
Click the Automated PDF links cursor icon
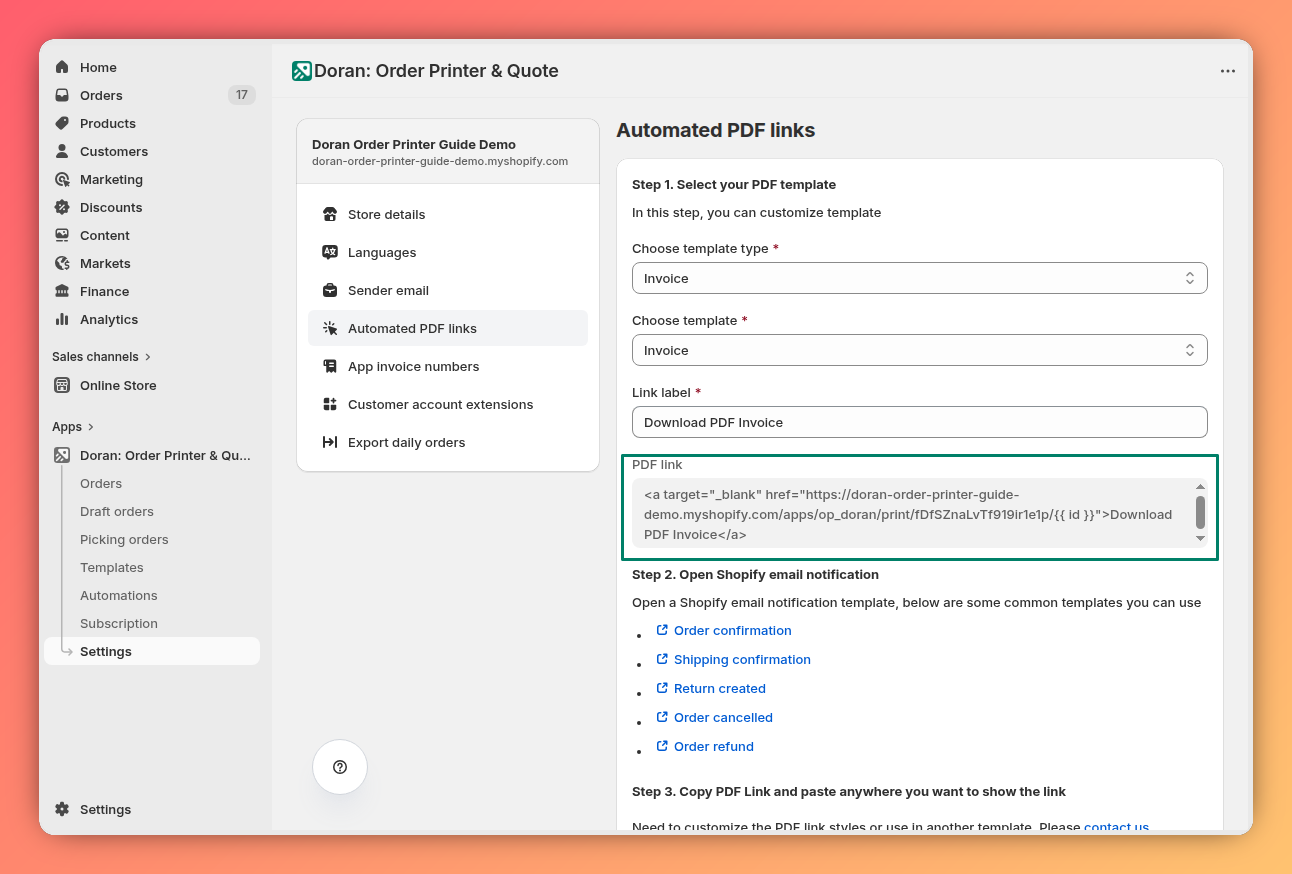[x=330, y=328]
